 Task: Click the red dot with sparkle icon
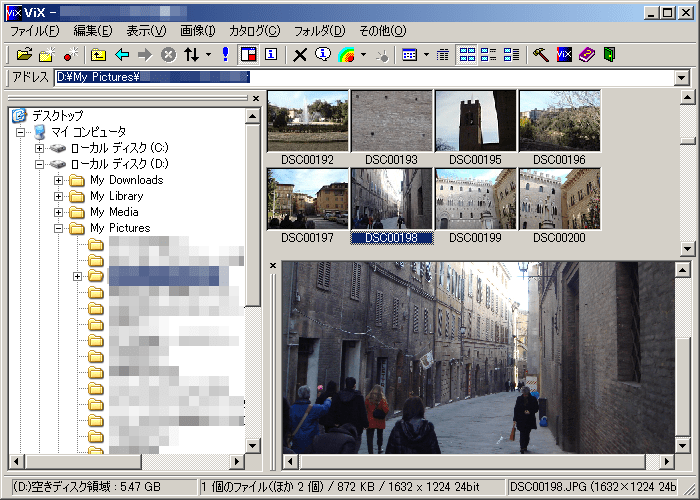[x=71, y=55]
